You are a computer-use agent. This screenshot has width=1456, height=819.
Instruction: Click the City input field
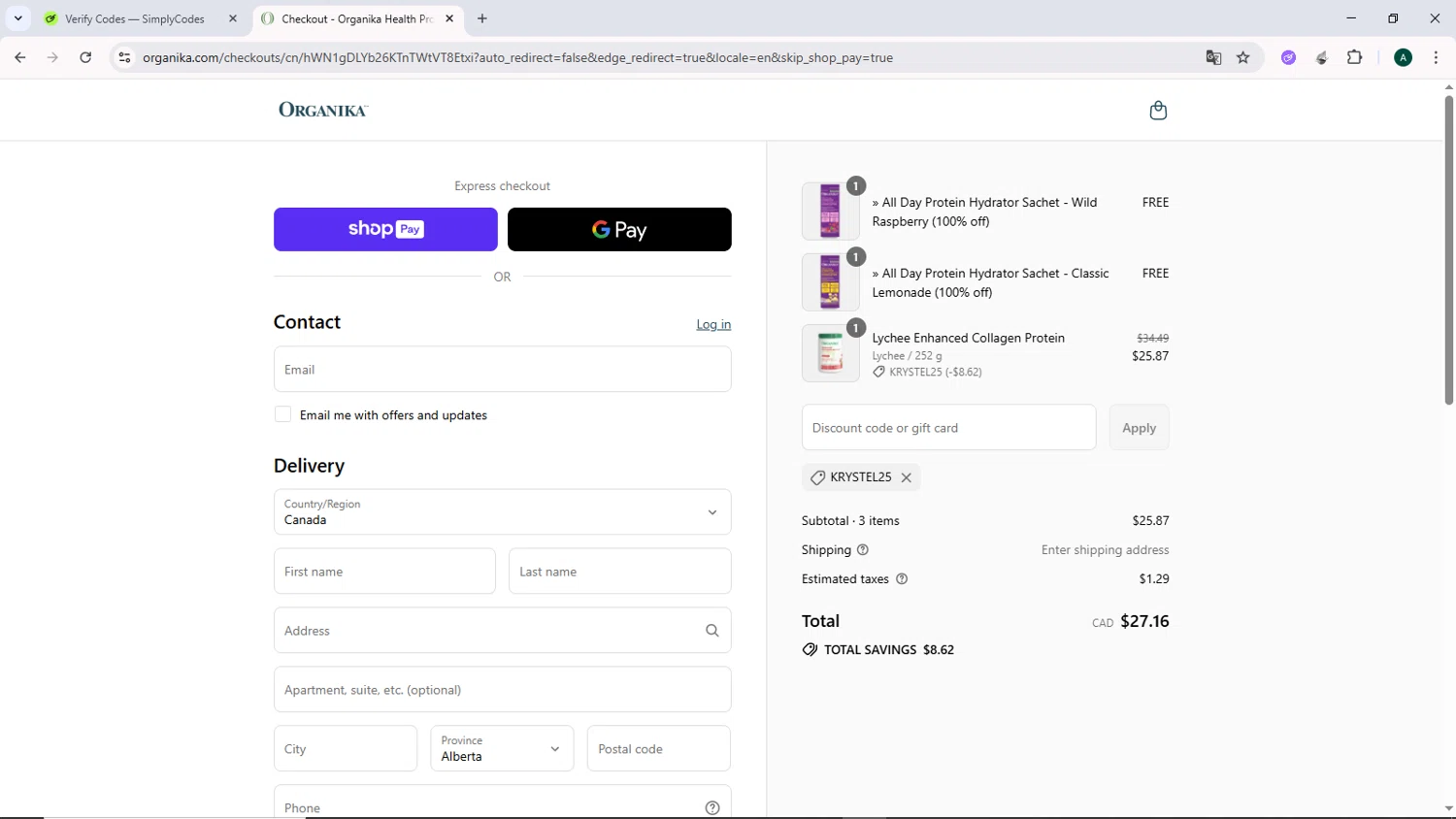coord(346,749)
